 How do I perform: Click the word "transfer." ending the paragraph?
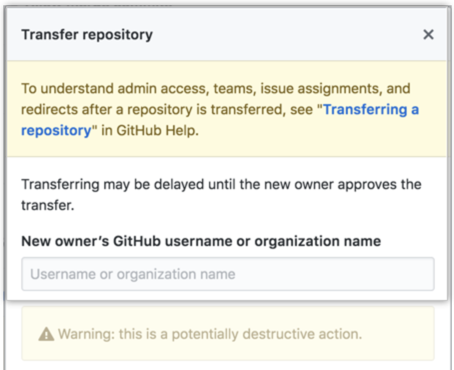coord(48,205)
